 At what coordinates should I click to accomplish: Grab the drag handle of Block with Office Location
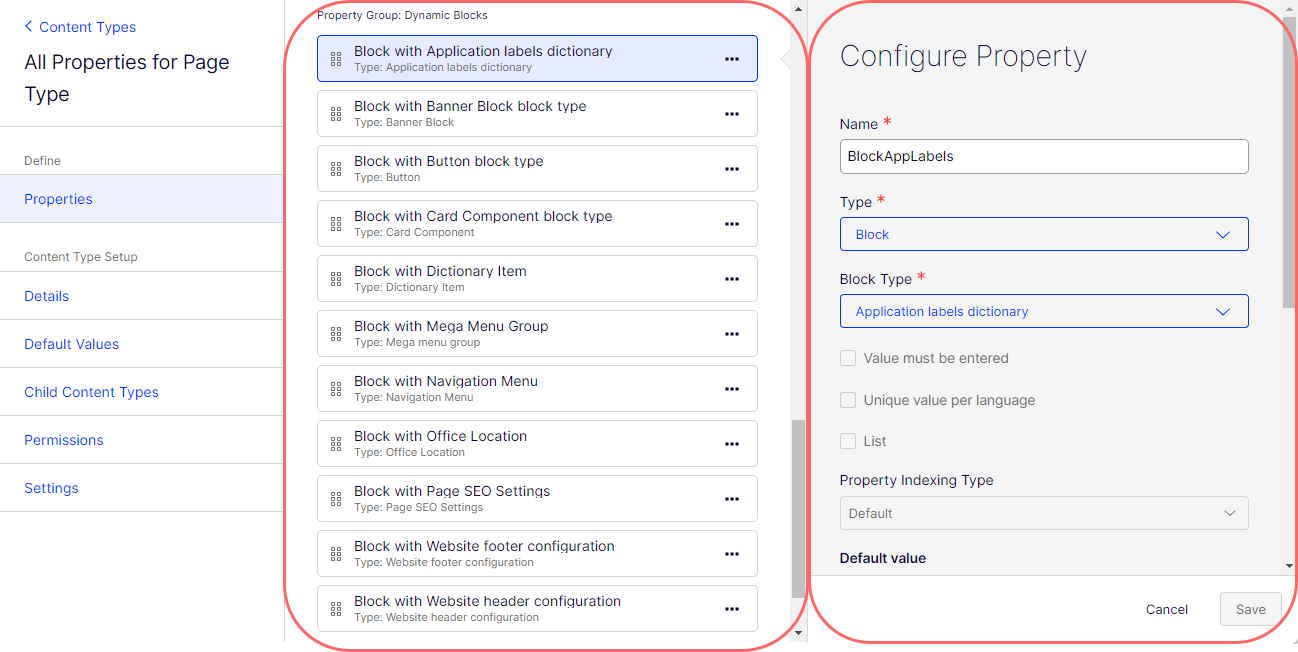click(336, 444)
